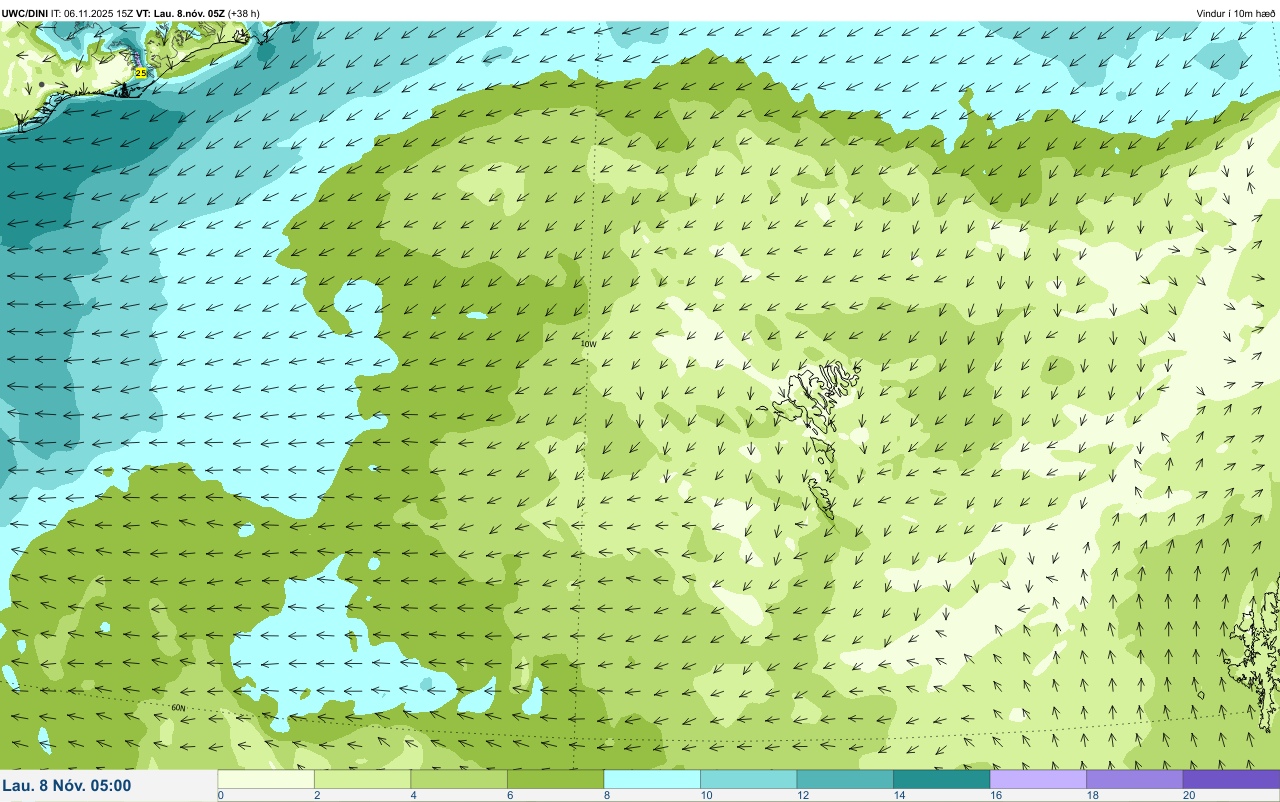The width and height of the screenshot is (1280, 802).
Task: Click the 0–2 m/s pale yellow legend swatch
Action: click(266, 779)
